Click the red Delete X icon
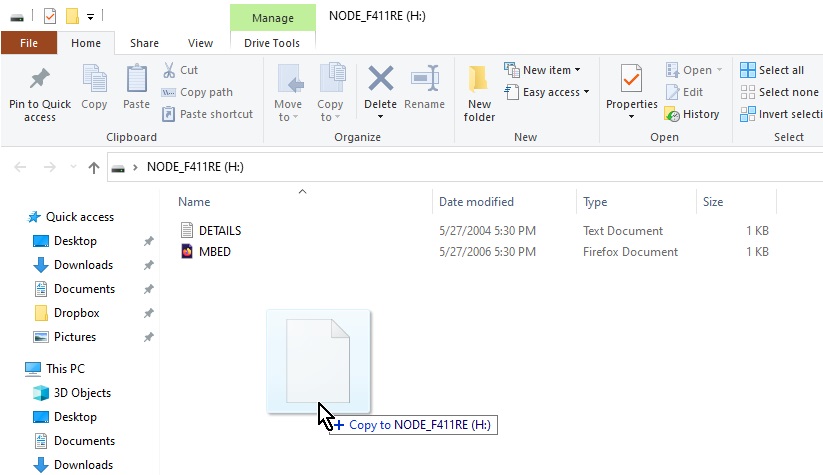Screen dimensions: 823x475 (x=380, y=80)
